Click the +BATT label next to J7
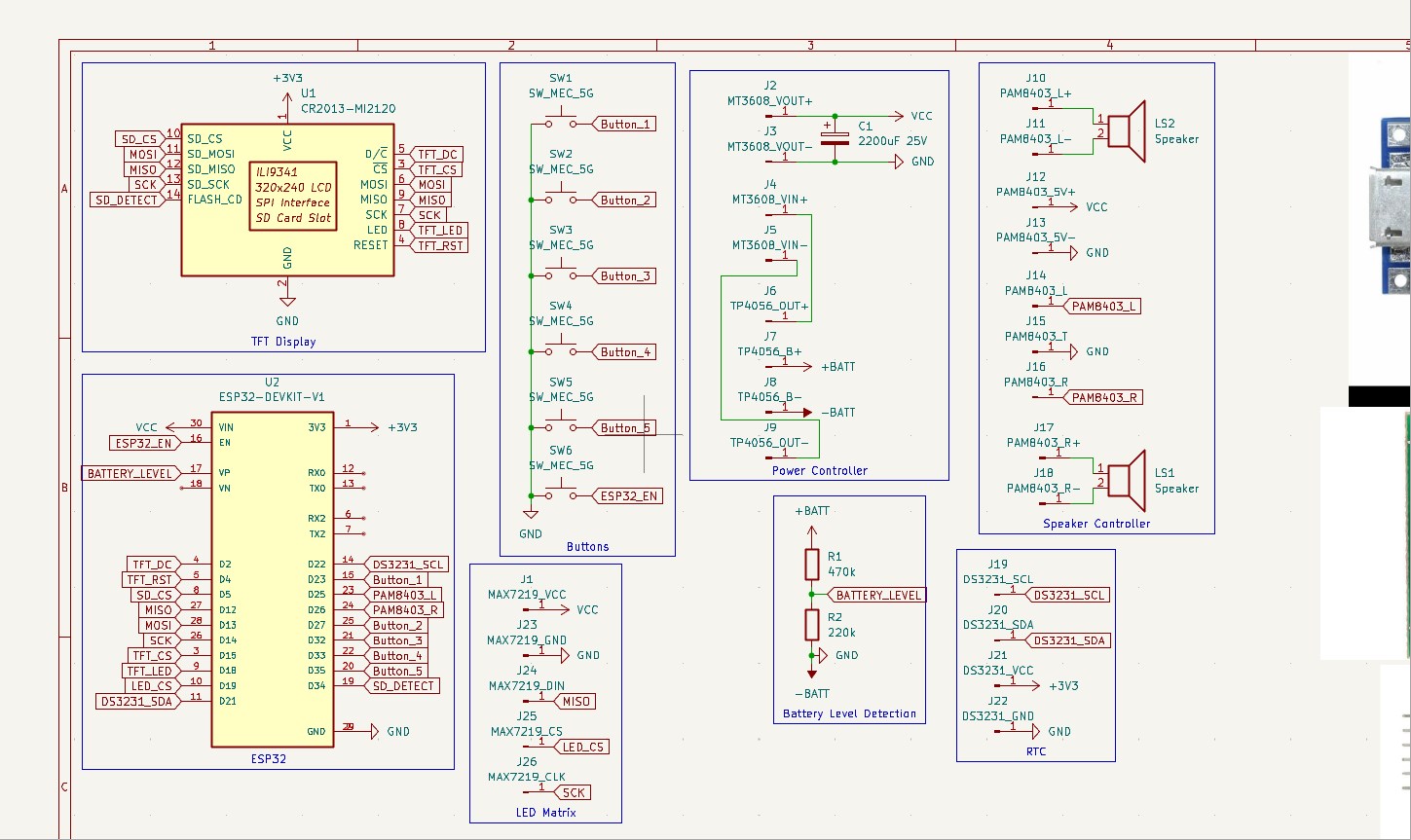The image size is (1411, 840). point(838,367)
